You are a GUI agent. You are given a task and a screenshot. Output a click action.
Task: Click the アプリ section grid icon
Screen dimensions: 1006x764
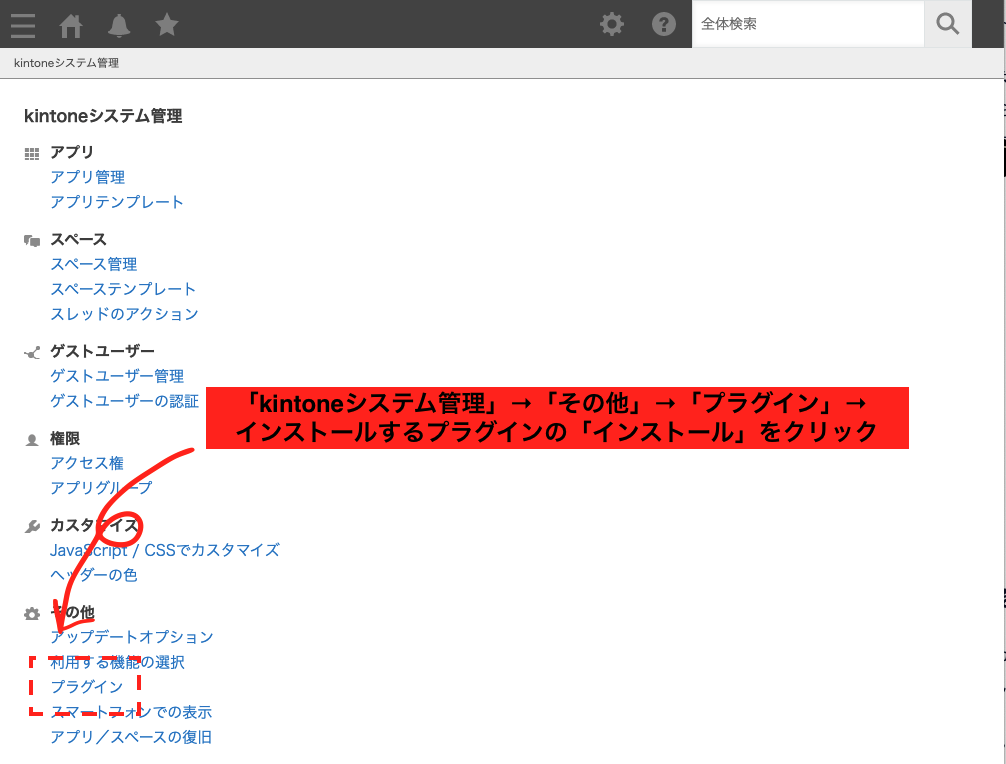(x=31, y=153)
